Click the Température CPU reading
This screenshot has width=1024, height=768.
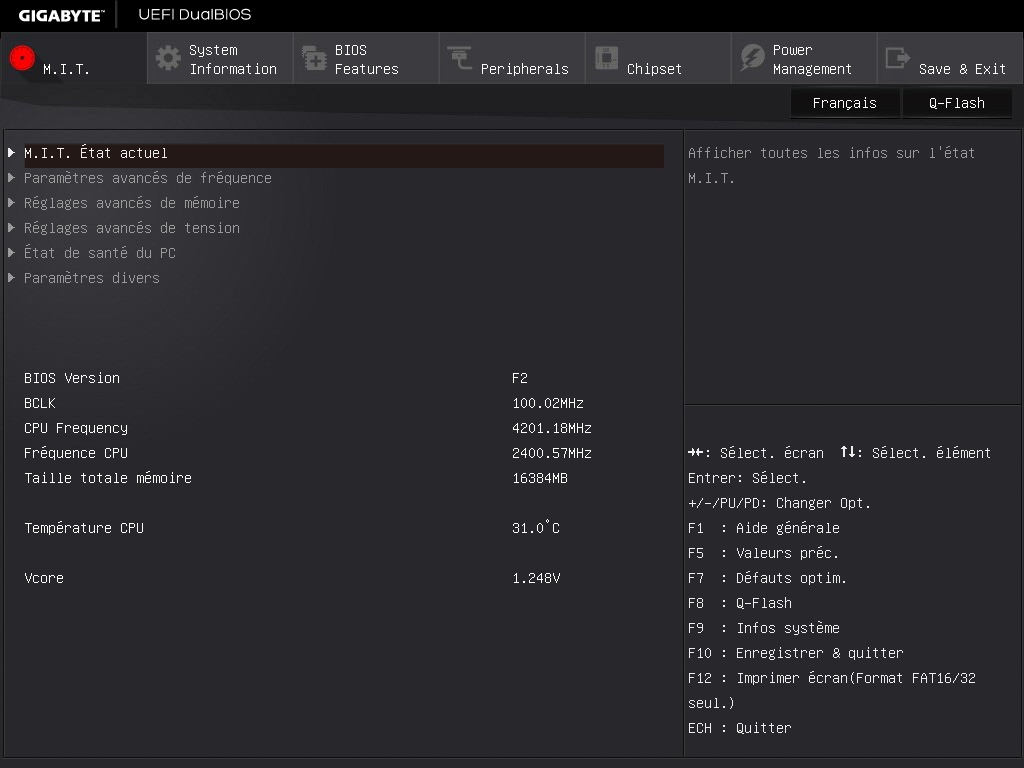(x=536, y=528)
